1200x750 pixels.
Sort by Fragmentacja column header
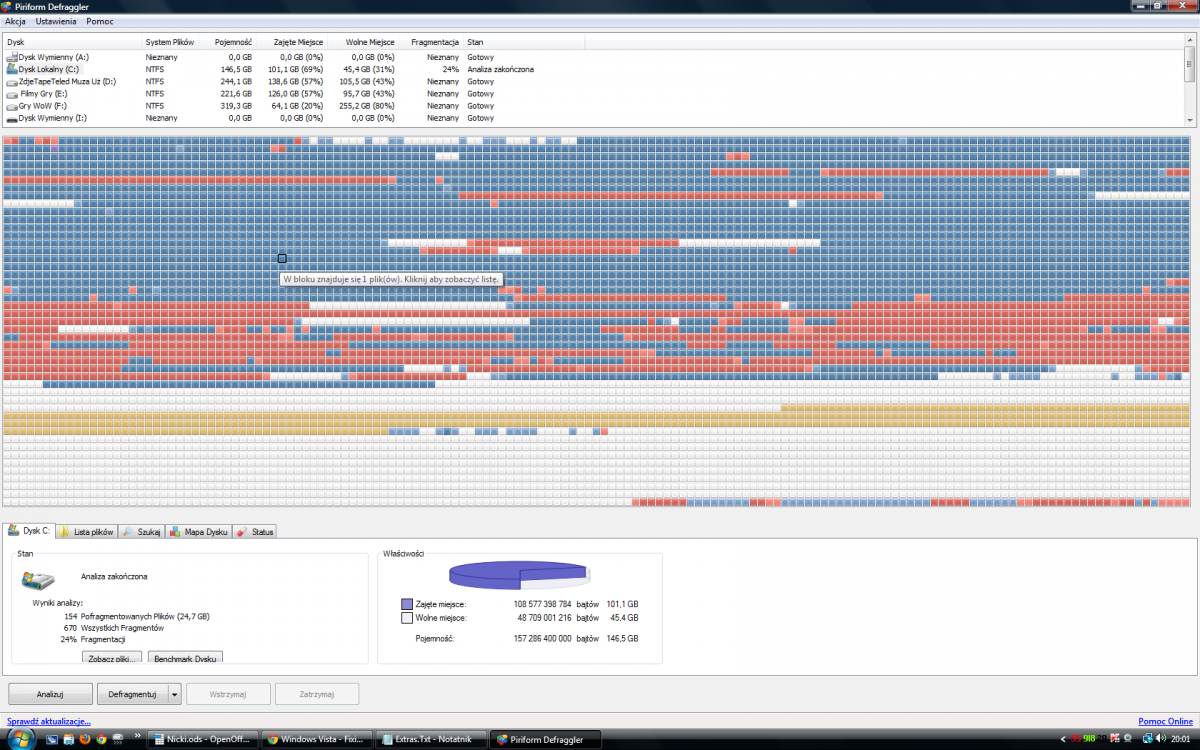tap(432, 42)
